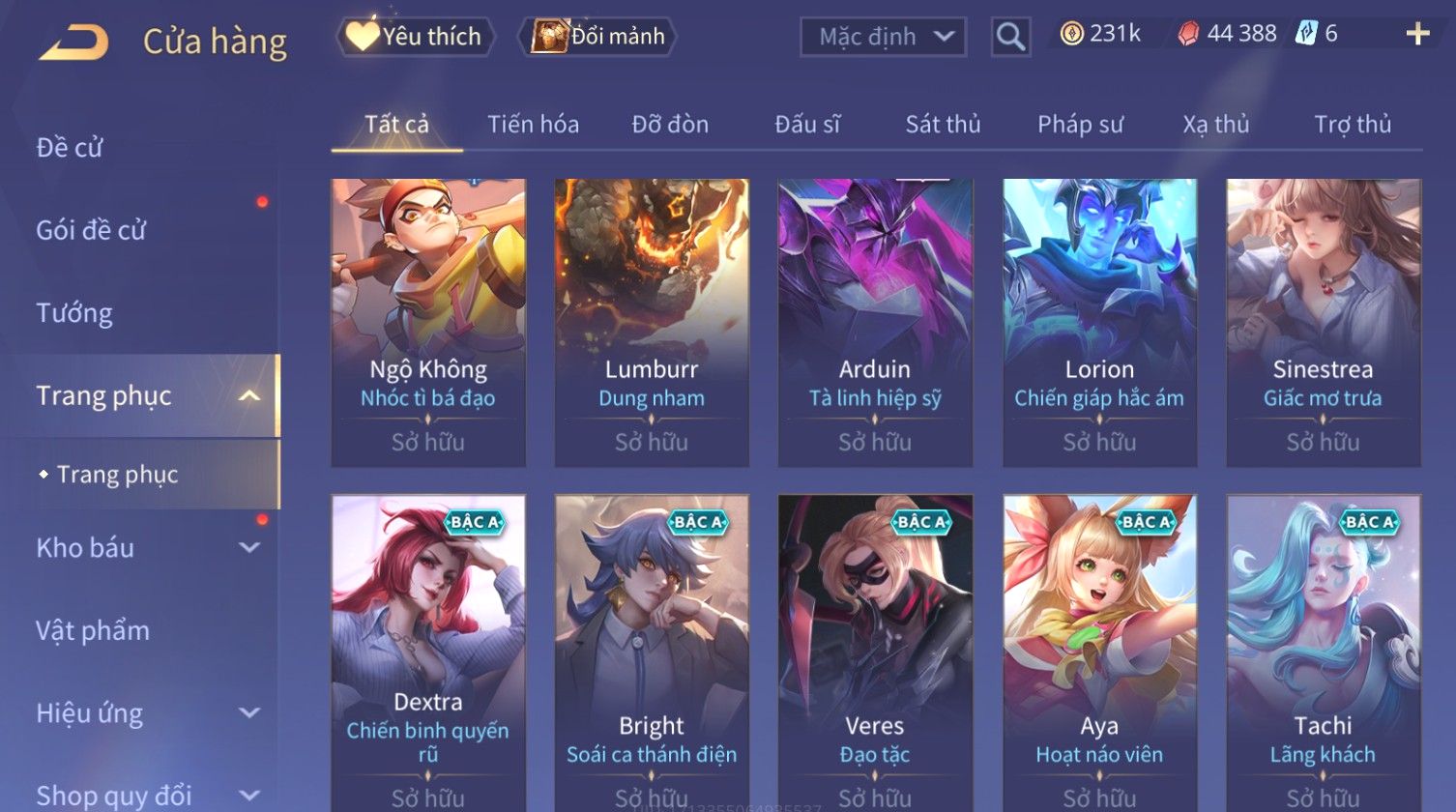This screenshot has width=1456, height=812.
Task: Select the Lumburr Dung nham skin card
Action: (652, 323)
